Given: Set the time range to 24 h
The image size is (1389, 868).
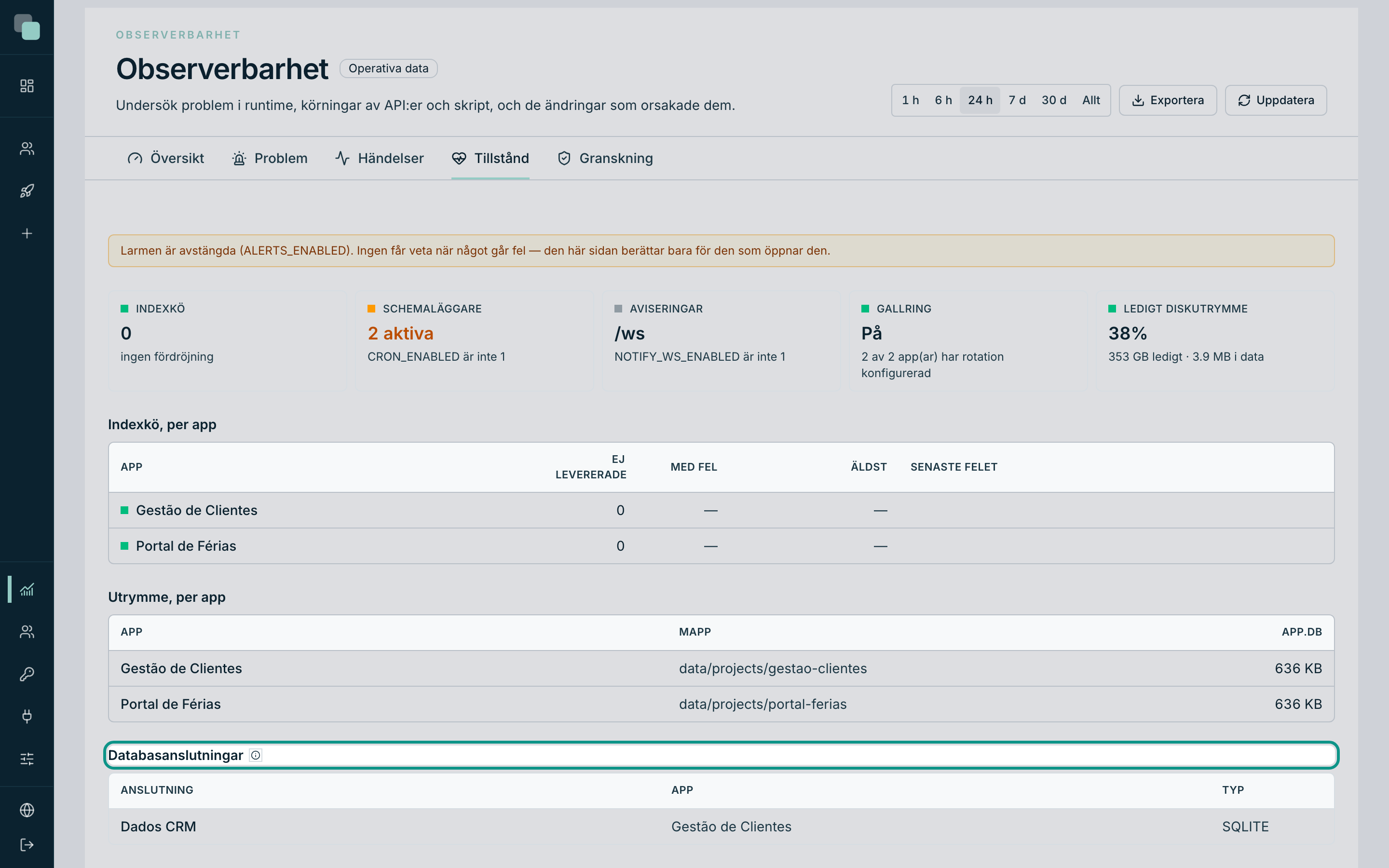Looking at the screenshot, I should click(x=980, y=100).
